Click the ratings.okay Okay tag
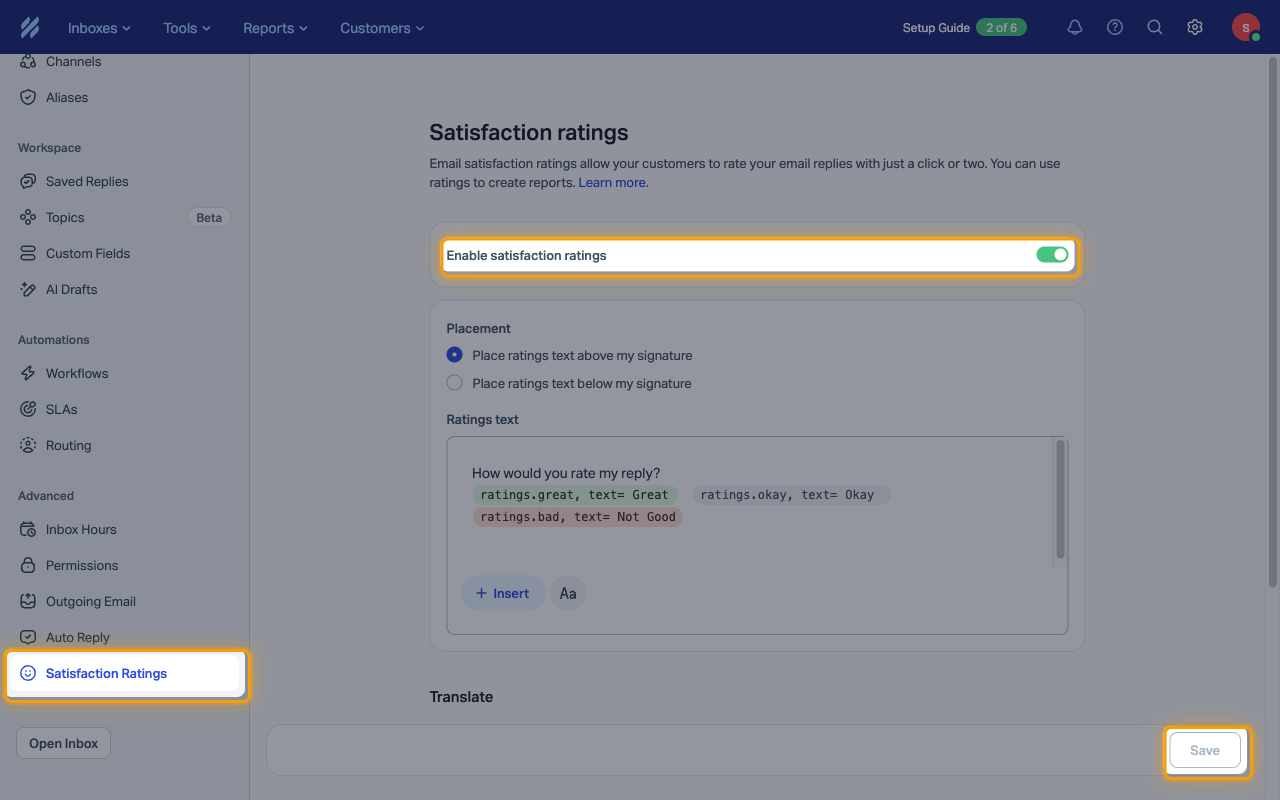The image size is (1280, 800). click(791, 495)
